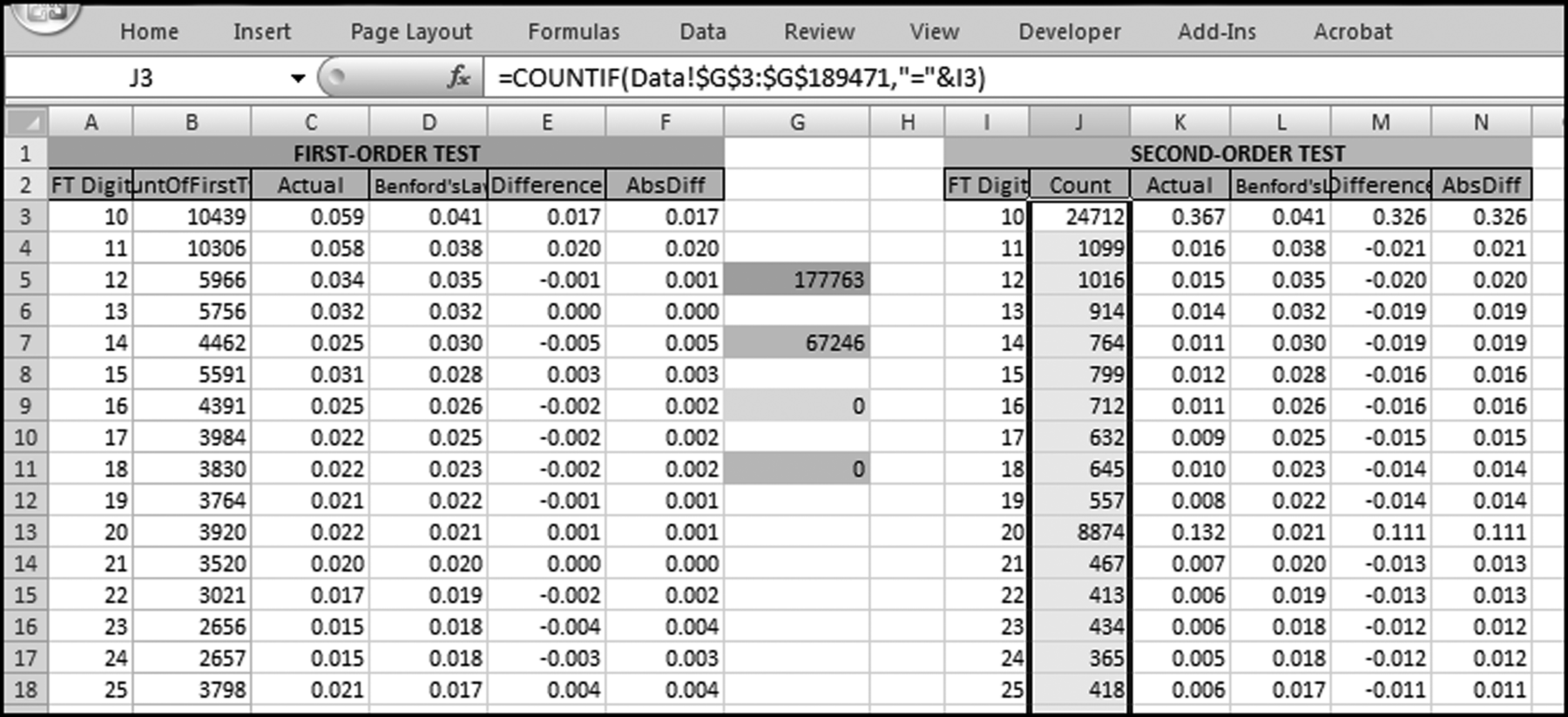Select column N header

(1481, 122)
